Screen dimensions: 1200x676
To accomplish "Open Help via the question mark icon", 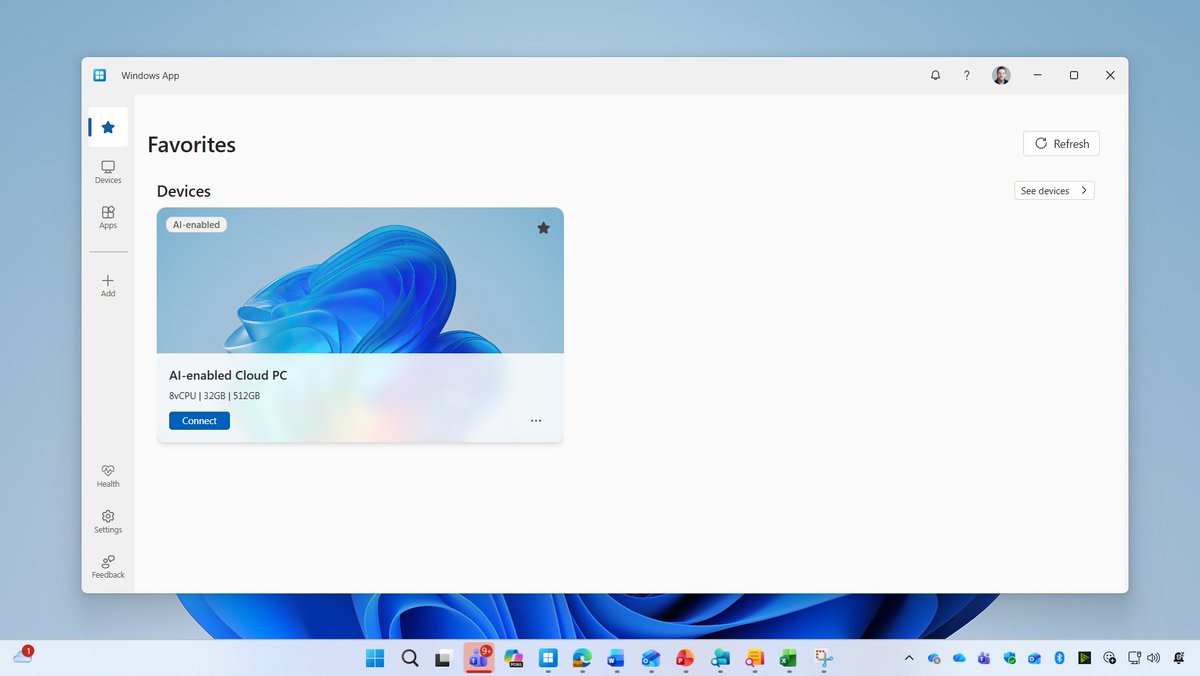I will tap(967, 75).
